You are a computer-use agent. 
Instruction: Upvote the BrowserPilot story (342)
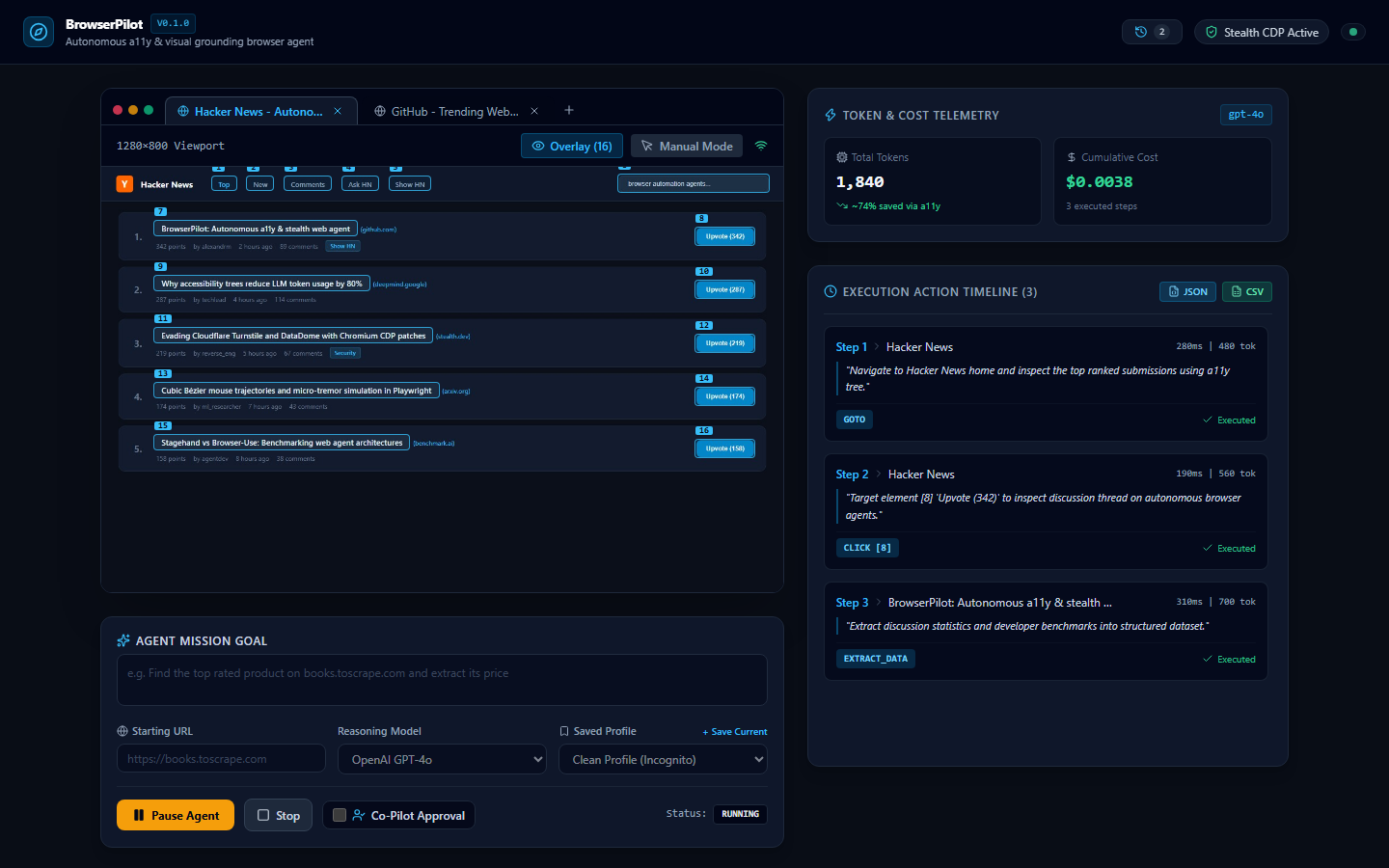(x=725, y=236)
